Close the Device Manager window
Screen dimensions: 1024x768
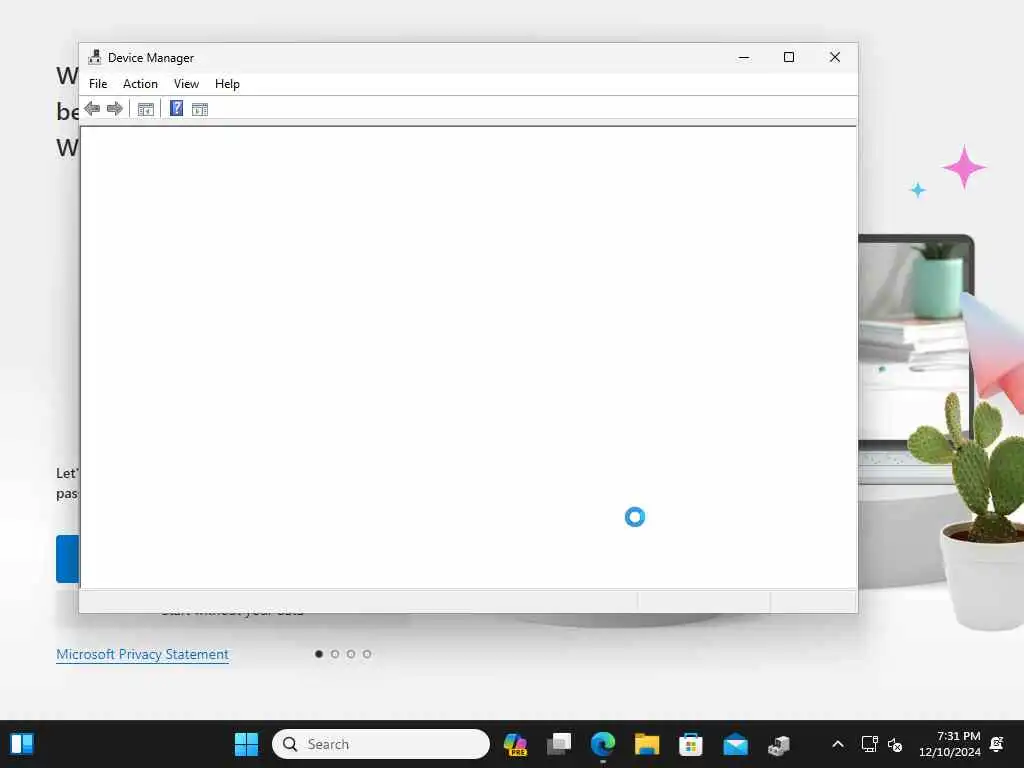point(835,57)
